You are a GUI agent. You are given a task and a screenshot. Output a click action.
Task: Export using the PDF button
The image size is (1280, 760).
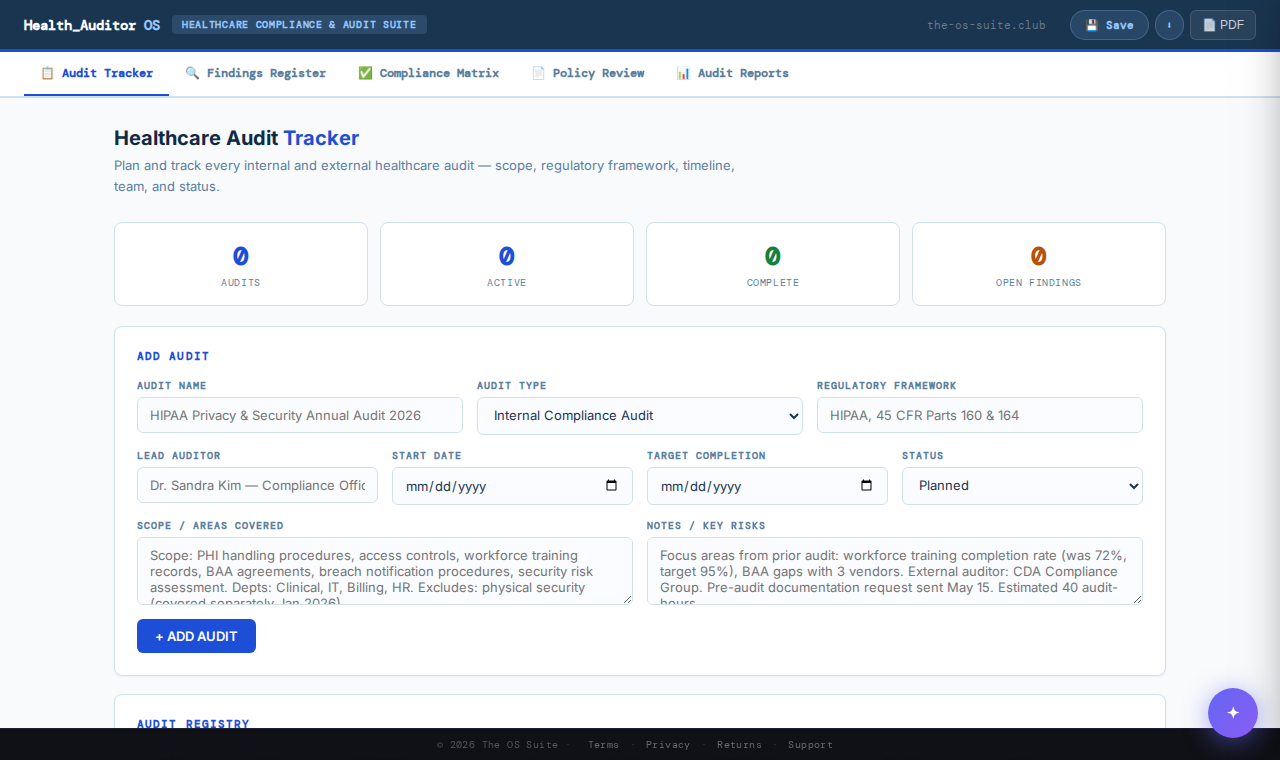1223,25
